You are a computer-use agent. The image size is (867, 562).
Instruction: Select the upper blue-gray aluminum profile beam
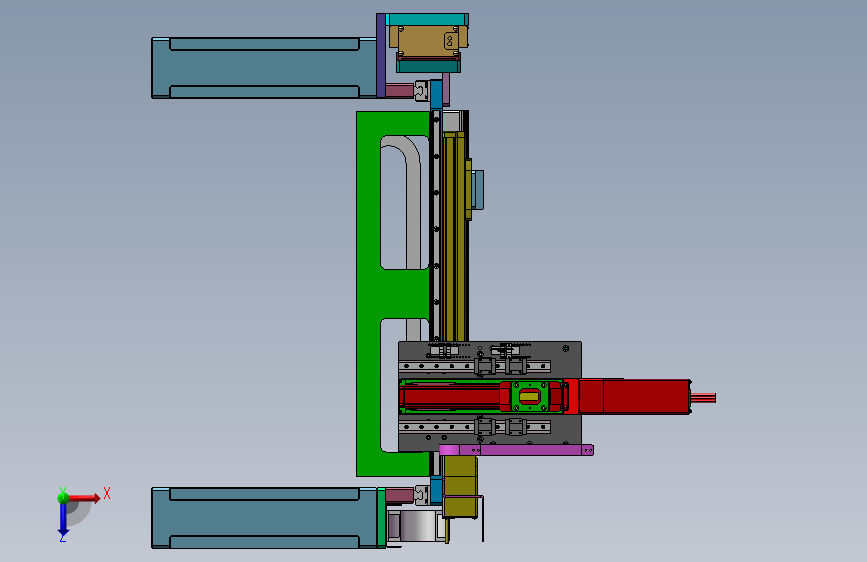click(x=264, y=67)
